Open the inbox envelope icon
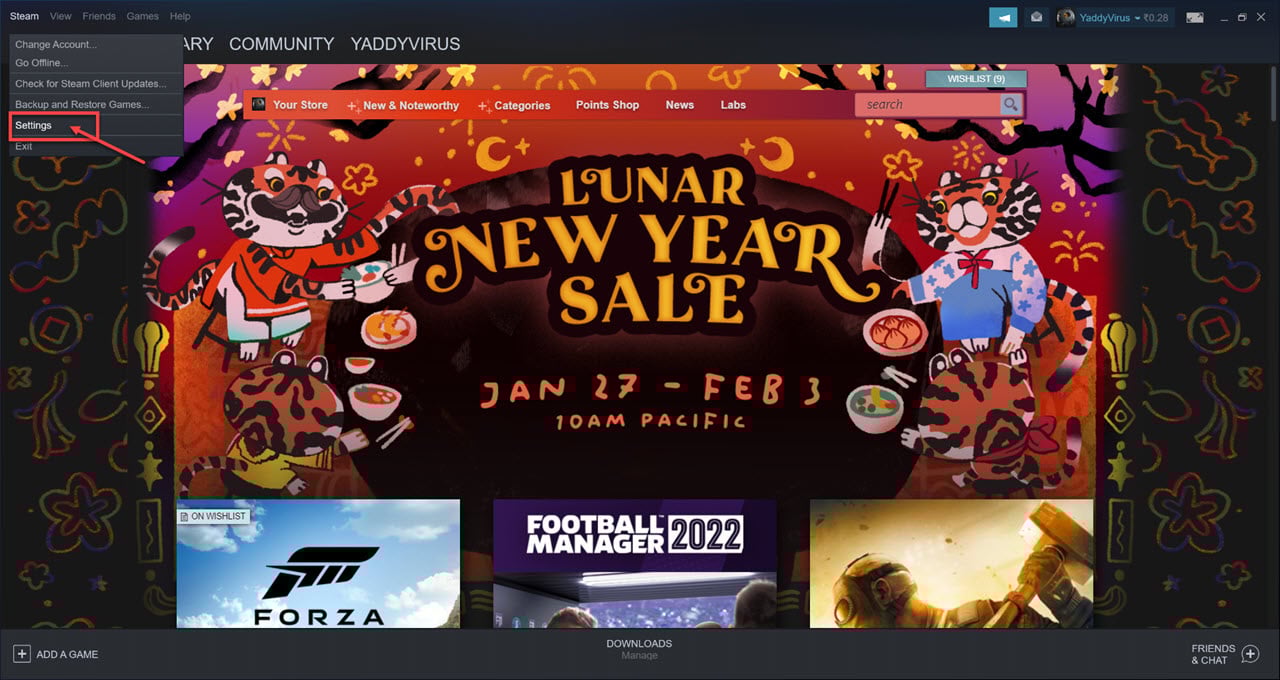Screen dimensions: 1280x680 pyautogui.click(x=1037, y=17)
